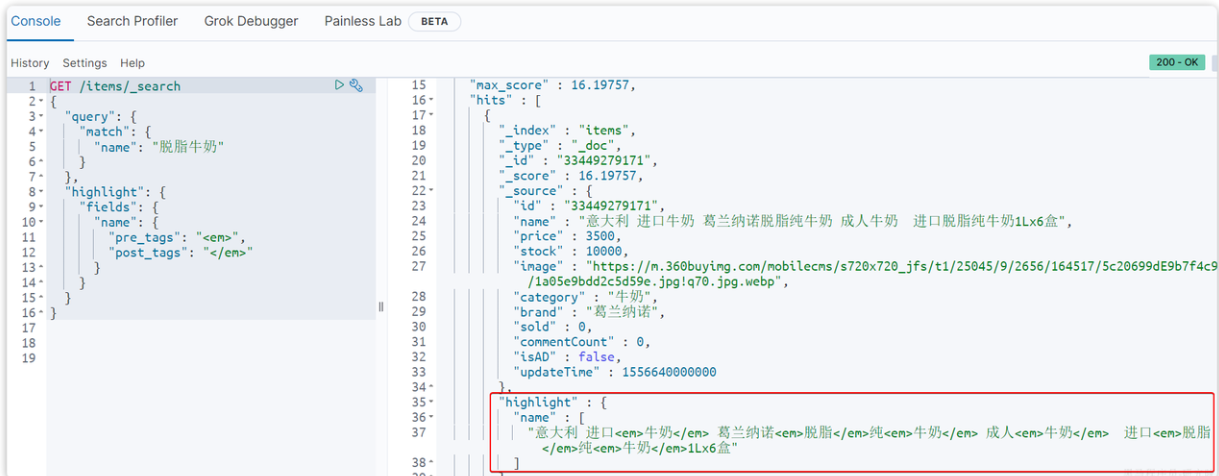This screenshot has height=476, width=1219.
Task: Fold the "_source" object on response line 22
Action: coord(430,191)
